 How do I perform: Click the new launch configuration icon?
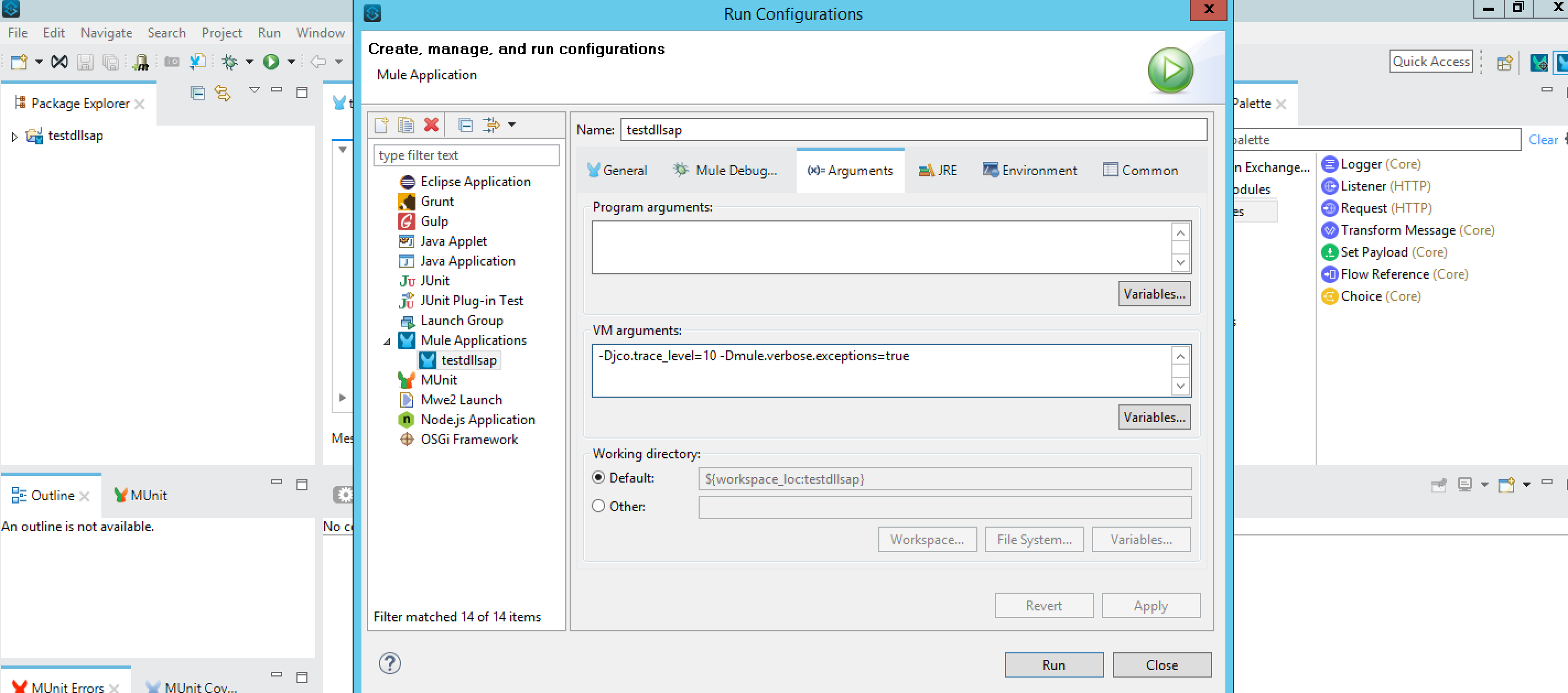pyautogui.click(x=382, y=124)
